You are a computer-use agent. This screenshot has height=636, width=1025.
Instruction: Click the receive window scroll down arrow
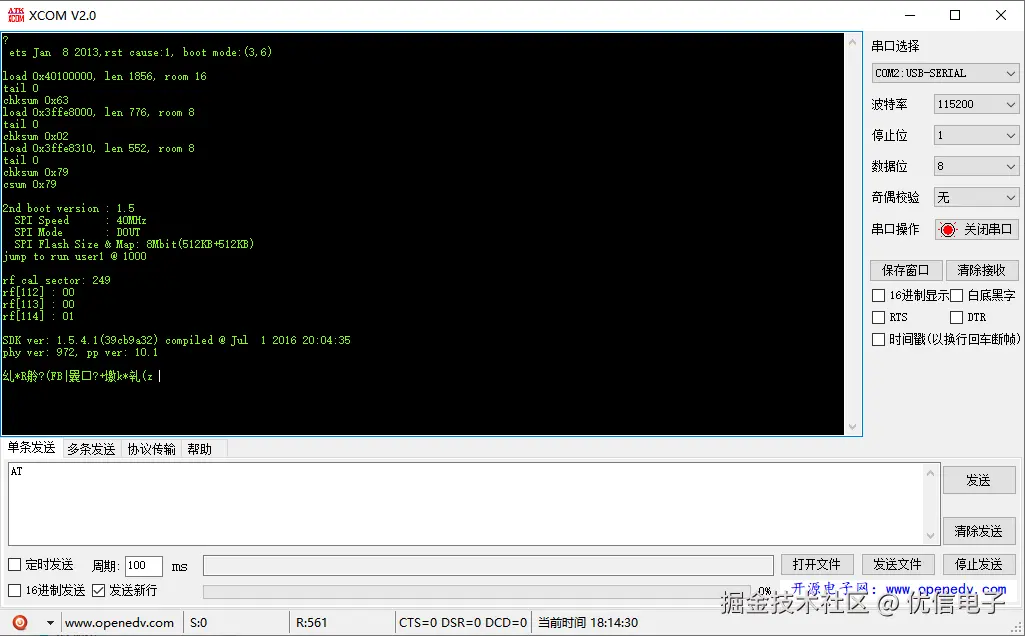click(852, 426)
